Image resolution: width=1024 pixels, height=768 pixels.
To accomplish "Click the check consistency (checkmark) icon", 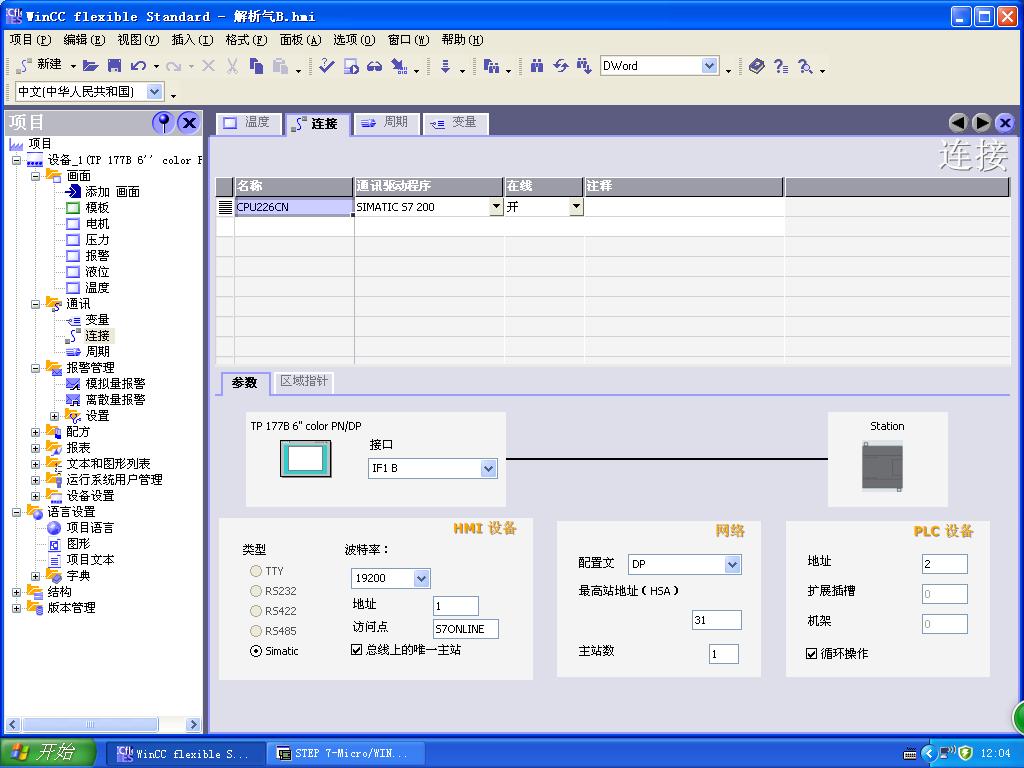I will pos(327,65).
